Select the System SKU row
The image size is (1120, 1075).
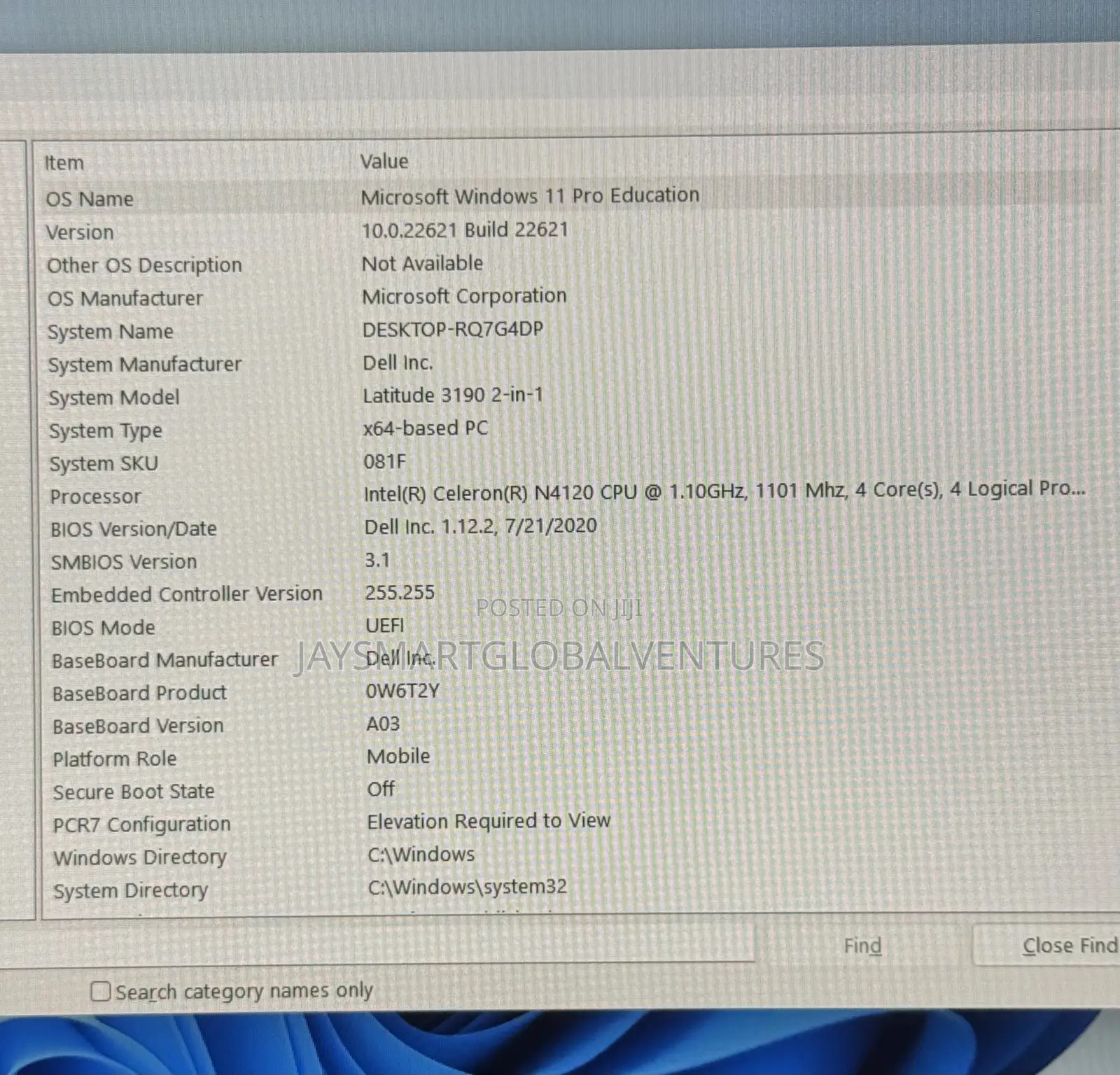[x=570, y=463]
